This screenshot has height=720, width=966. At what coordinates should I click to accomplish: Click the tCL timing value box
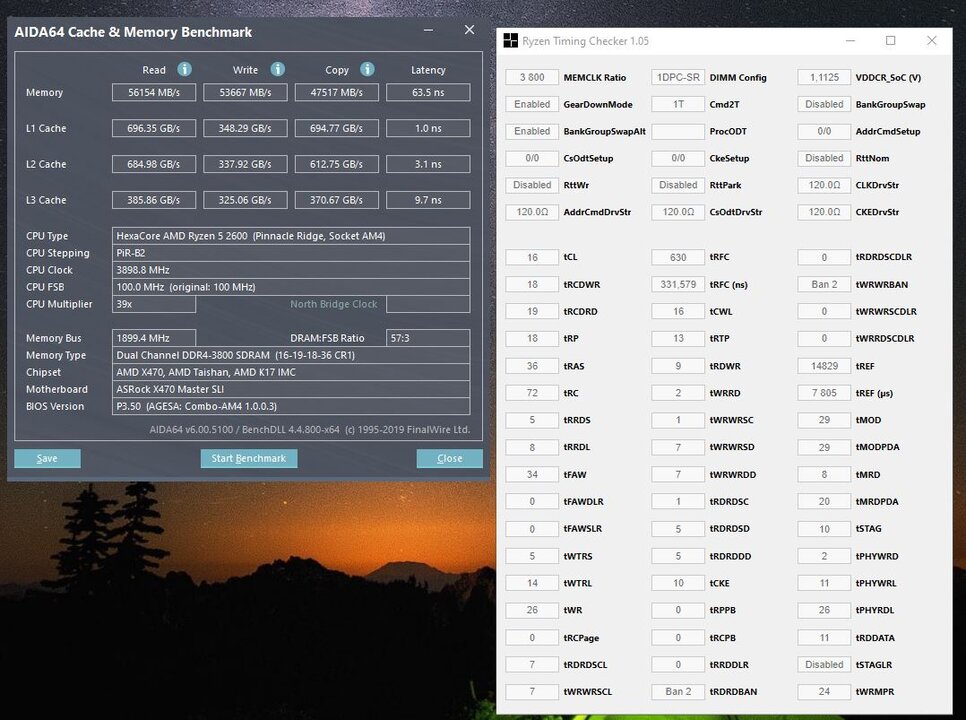[532, 257]
